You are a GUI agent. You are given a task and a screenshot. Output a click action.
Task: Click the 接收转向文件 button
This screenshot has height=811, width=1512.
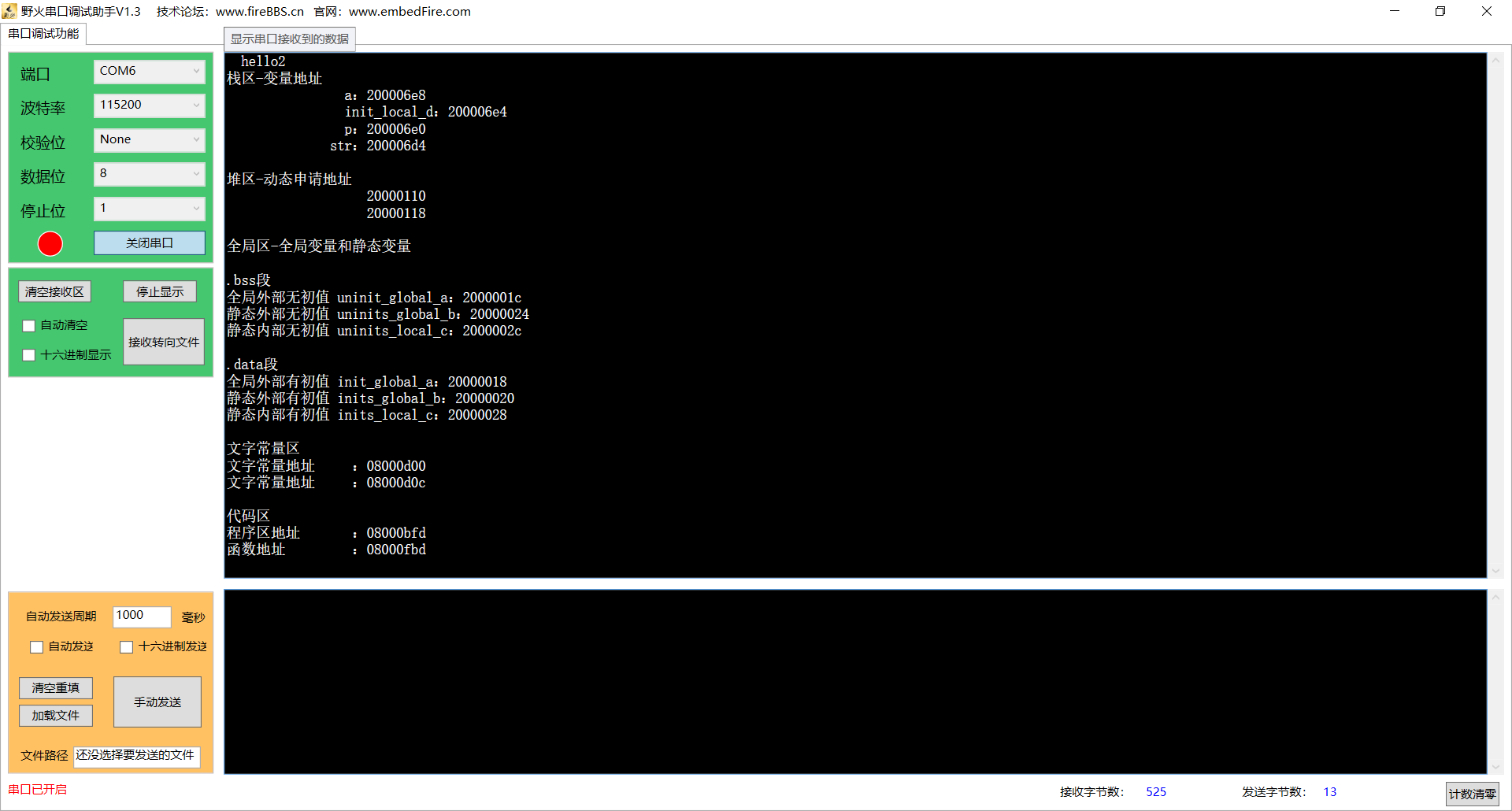tap(164, 342)
